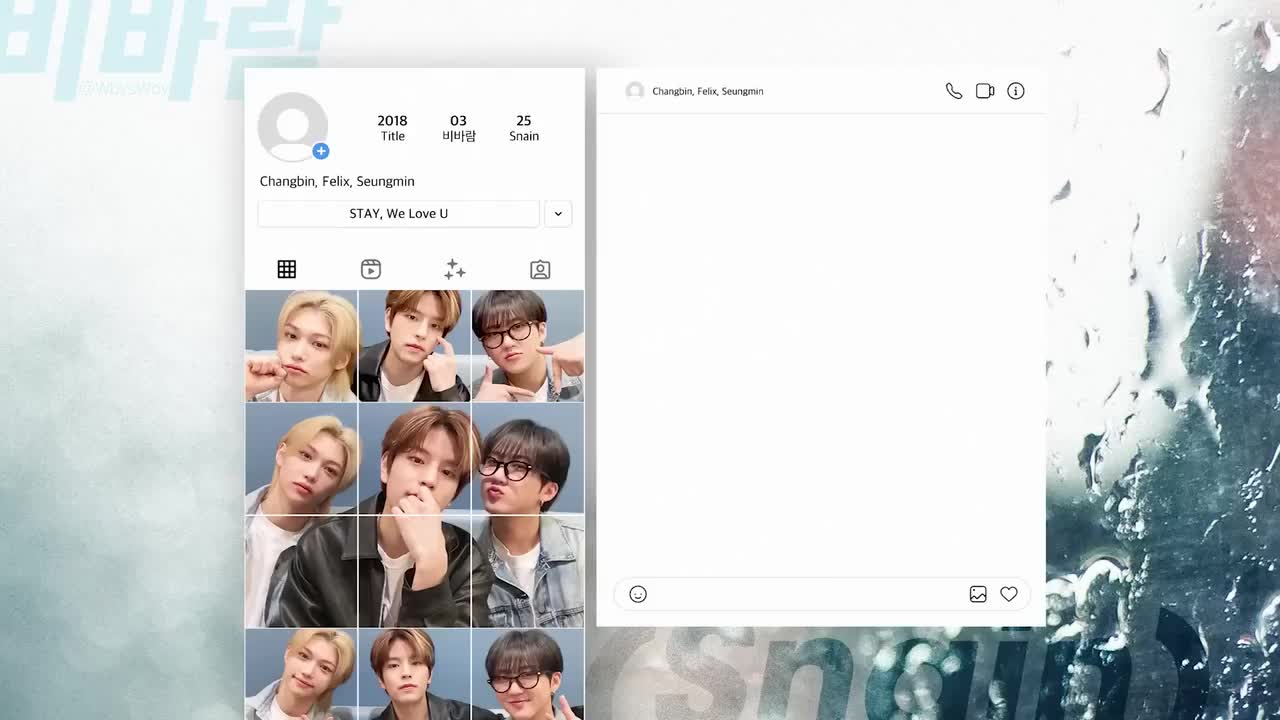Image resolution: width=1280 pixels, height=720 pixels.
Task: Send a heart from the message bar
Action: click(x=1009, y=595)
